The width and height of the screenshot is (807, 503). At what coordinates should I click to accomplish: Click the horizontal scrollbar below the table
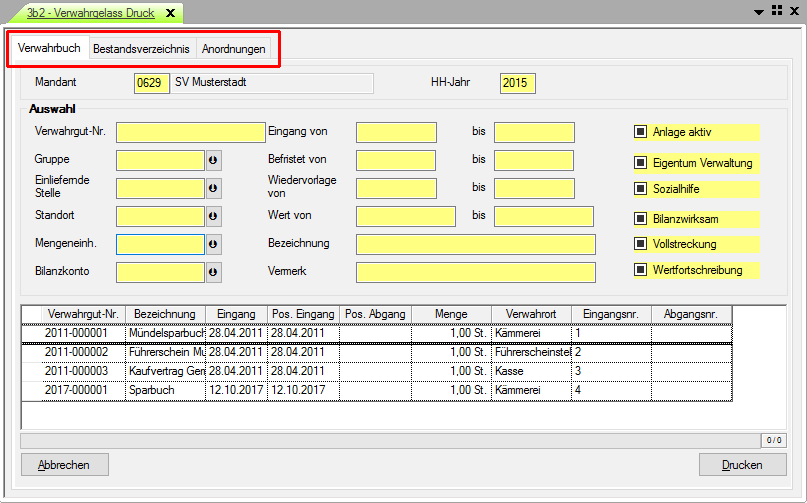coord(390,439)
